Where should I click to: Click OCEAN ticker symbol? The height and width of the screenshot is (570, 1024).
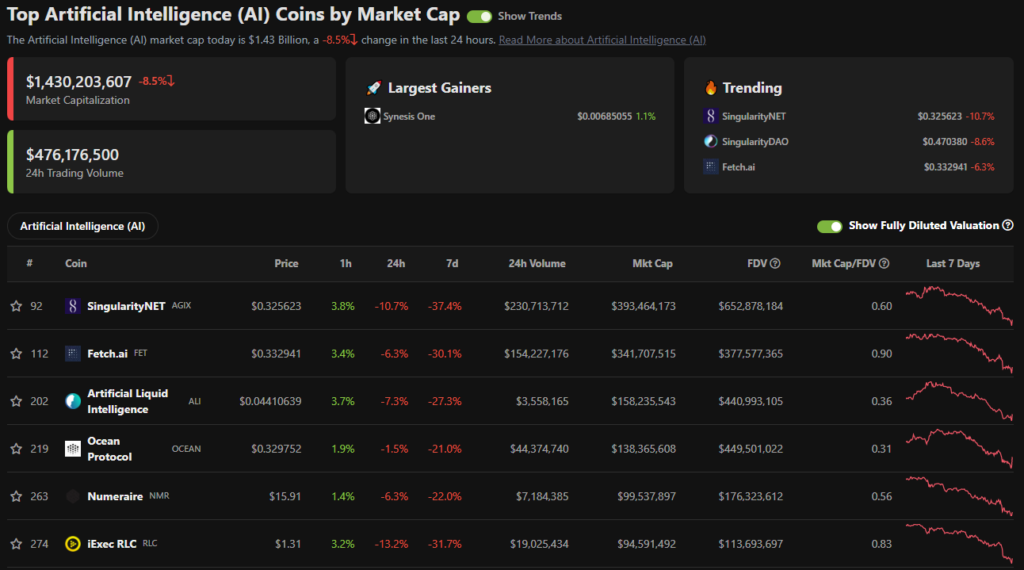(x=186, y=449)
